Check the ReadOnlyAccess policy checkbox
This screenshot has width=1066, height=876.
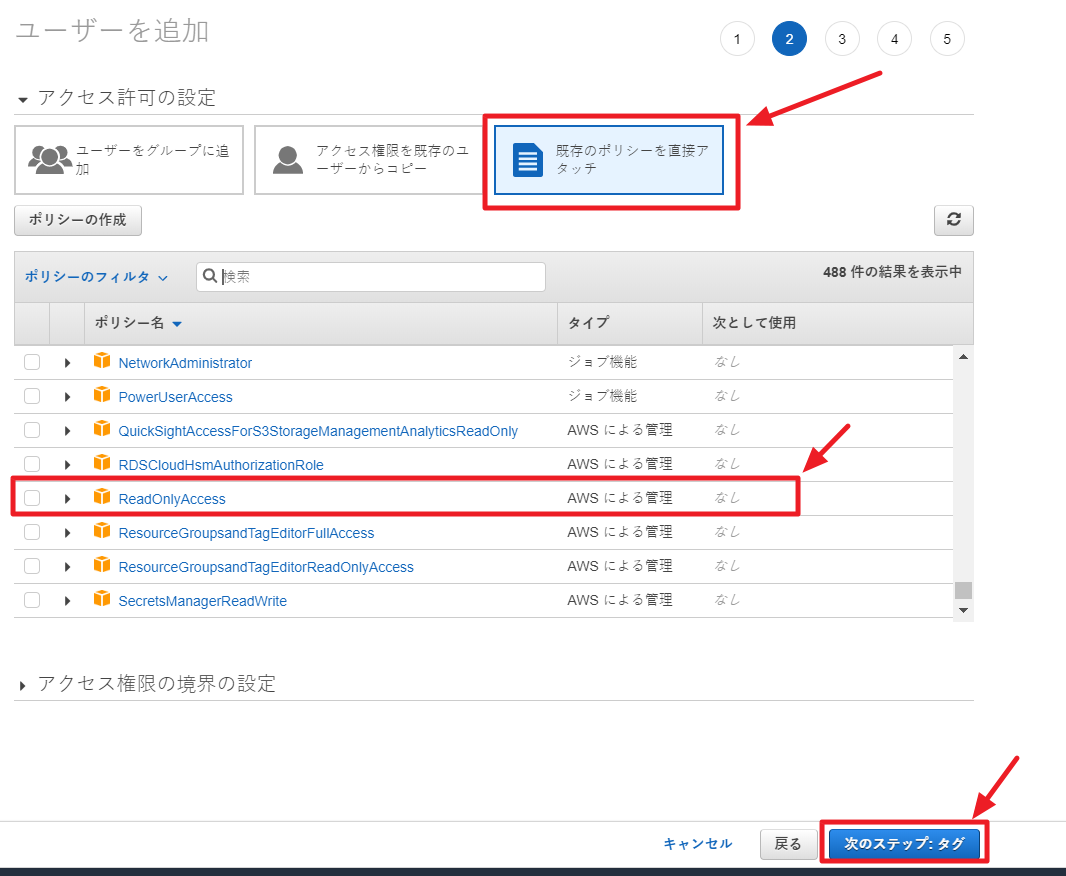coord(32,498)
